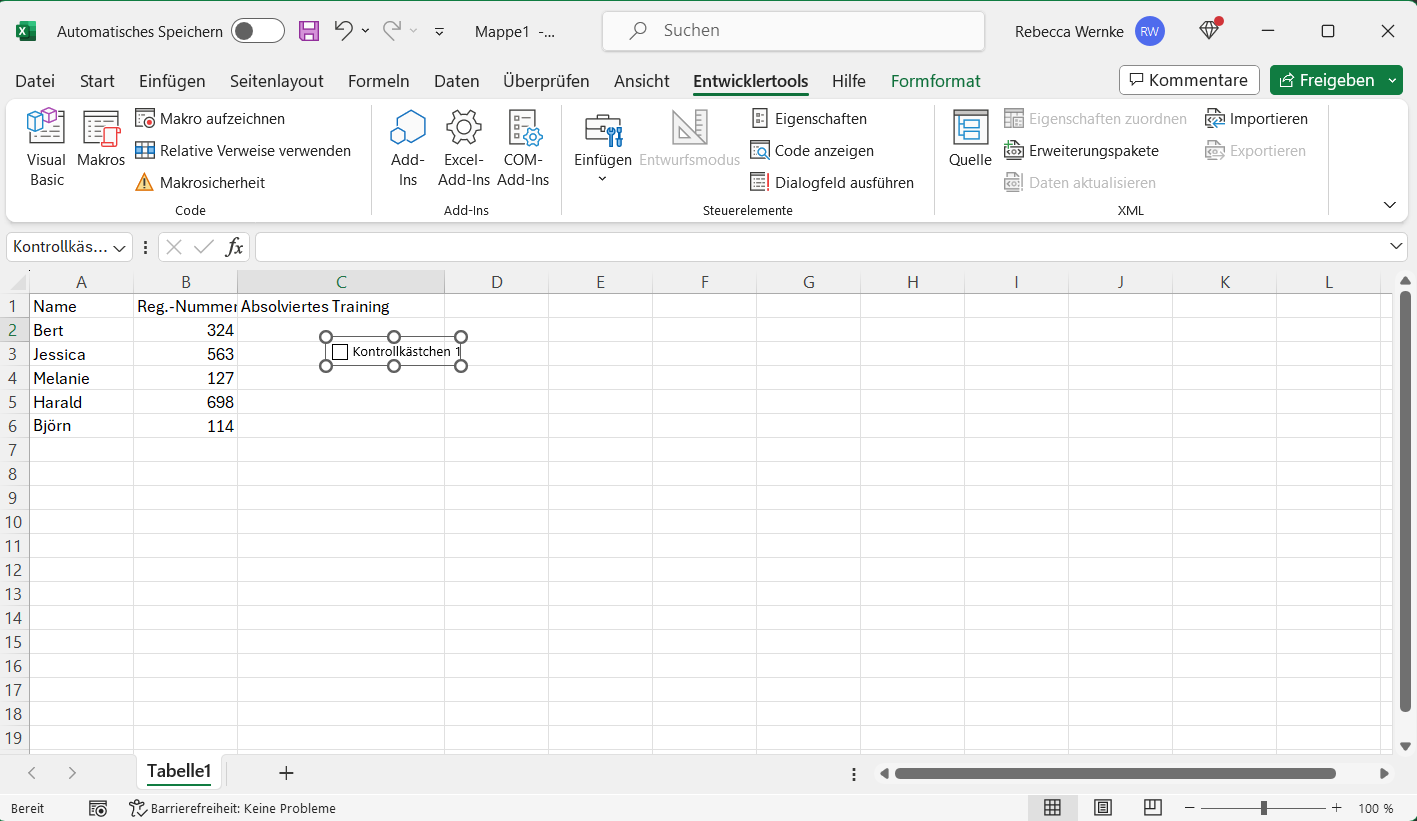
Task: Open the Visual Basic editor
Action: click(x=46, y=147)
